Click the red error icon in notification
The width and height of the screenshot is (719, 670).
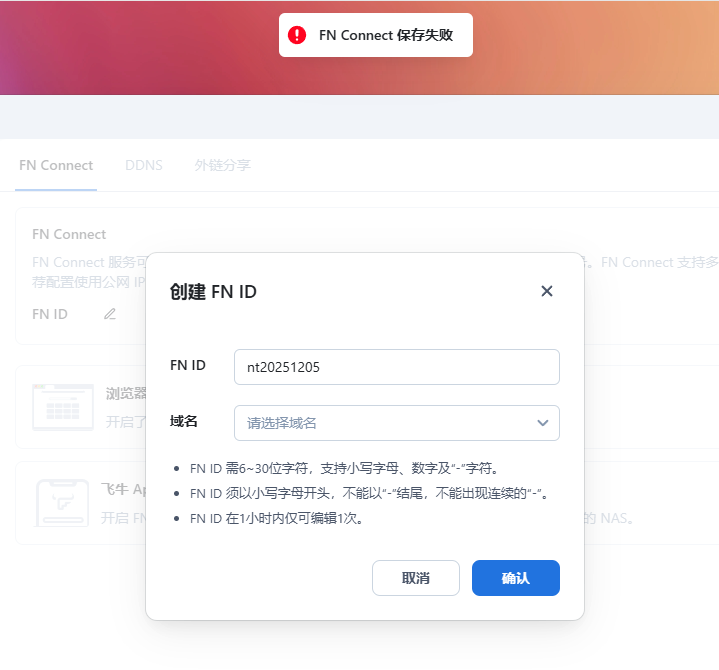[297, 35]
